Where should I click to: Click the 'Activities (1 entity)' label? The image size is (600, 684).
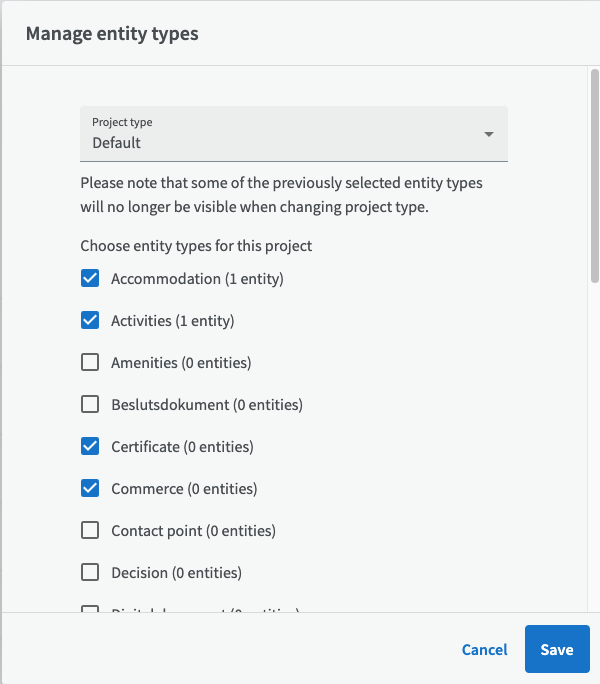173,321
